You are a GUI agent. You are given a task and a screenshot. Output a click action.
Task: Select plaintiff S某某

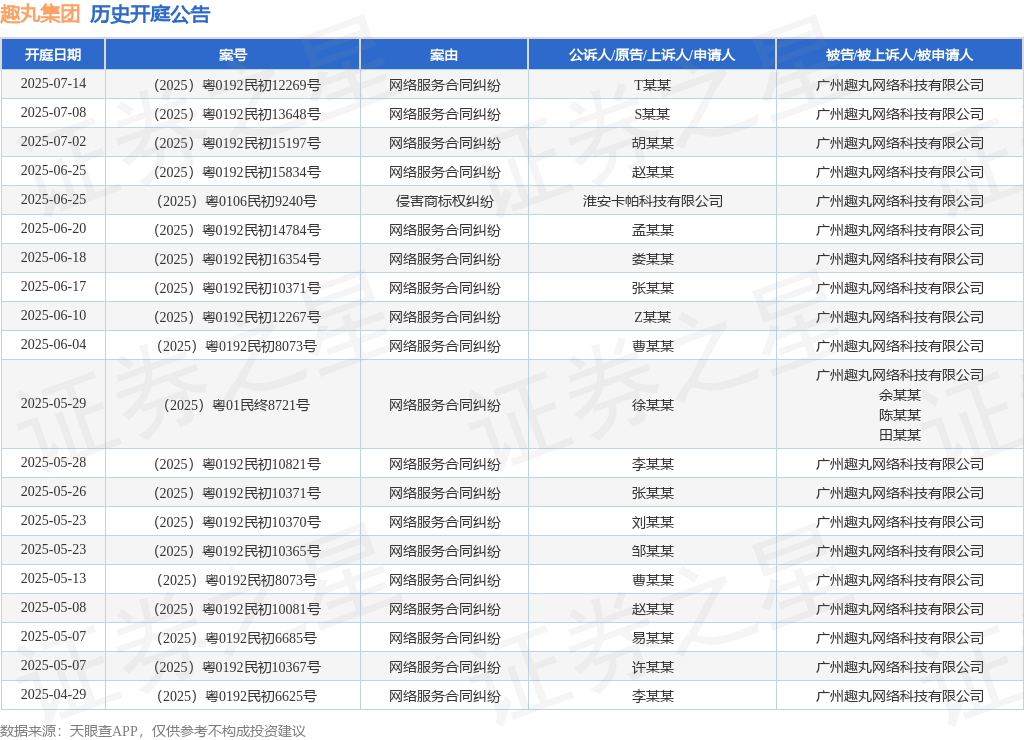(x=652, y=114)
